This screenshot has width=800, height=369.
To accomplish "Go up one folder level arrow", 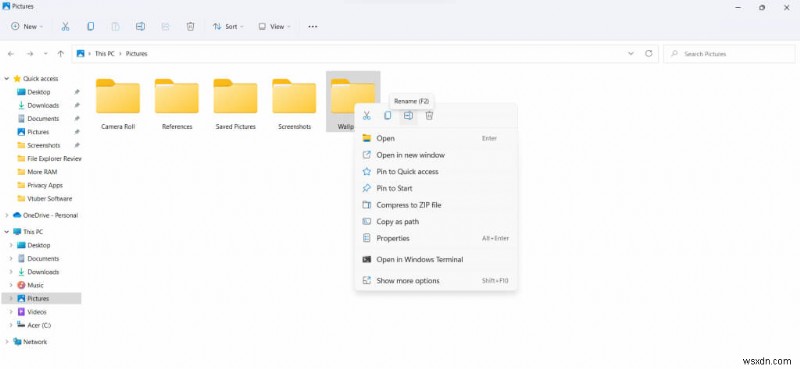I will (x=61, y=54).
